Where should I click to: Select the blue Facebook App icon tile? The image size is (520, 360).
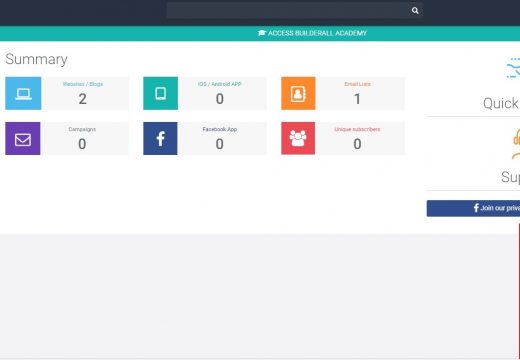[x=160, y=138]
